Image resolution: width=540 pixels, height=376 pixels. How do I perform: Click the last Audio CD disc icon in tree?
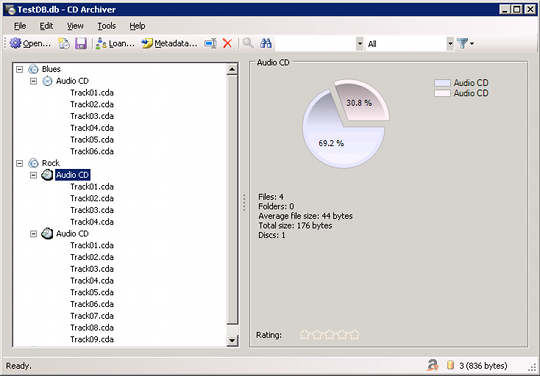pos(47,233)
